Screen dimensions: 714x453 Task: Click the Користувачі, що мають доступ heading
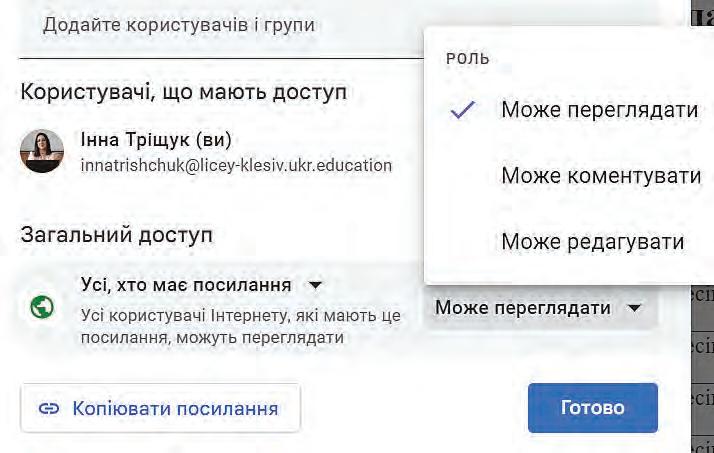tap(184, 92)
